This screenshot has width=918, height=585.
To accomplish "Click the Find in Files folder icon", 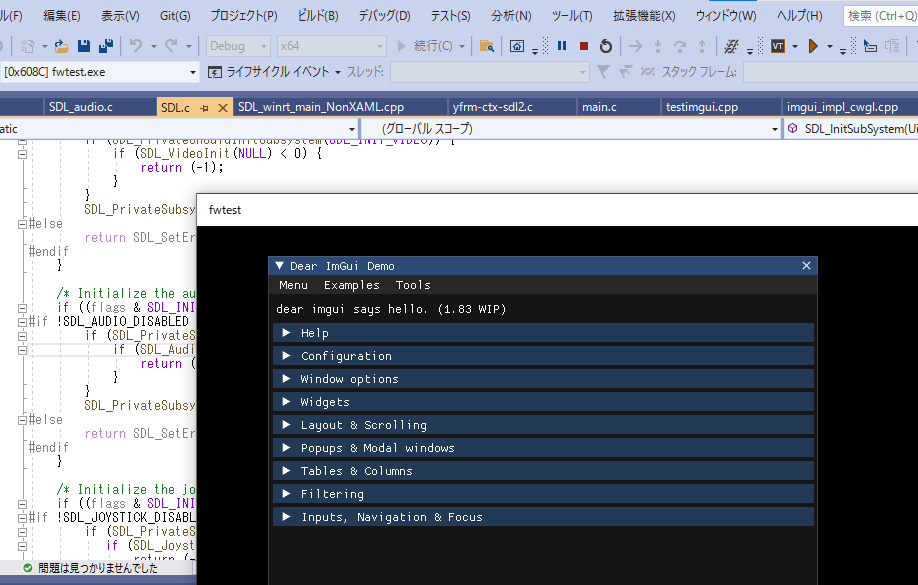I will point(487,46).
